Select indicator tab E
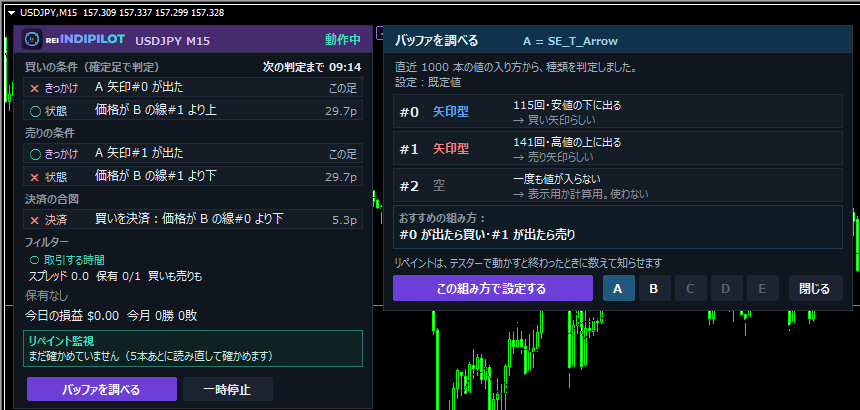 pos(763,288)
